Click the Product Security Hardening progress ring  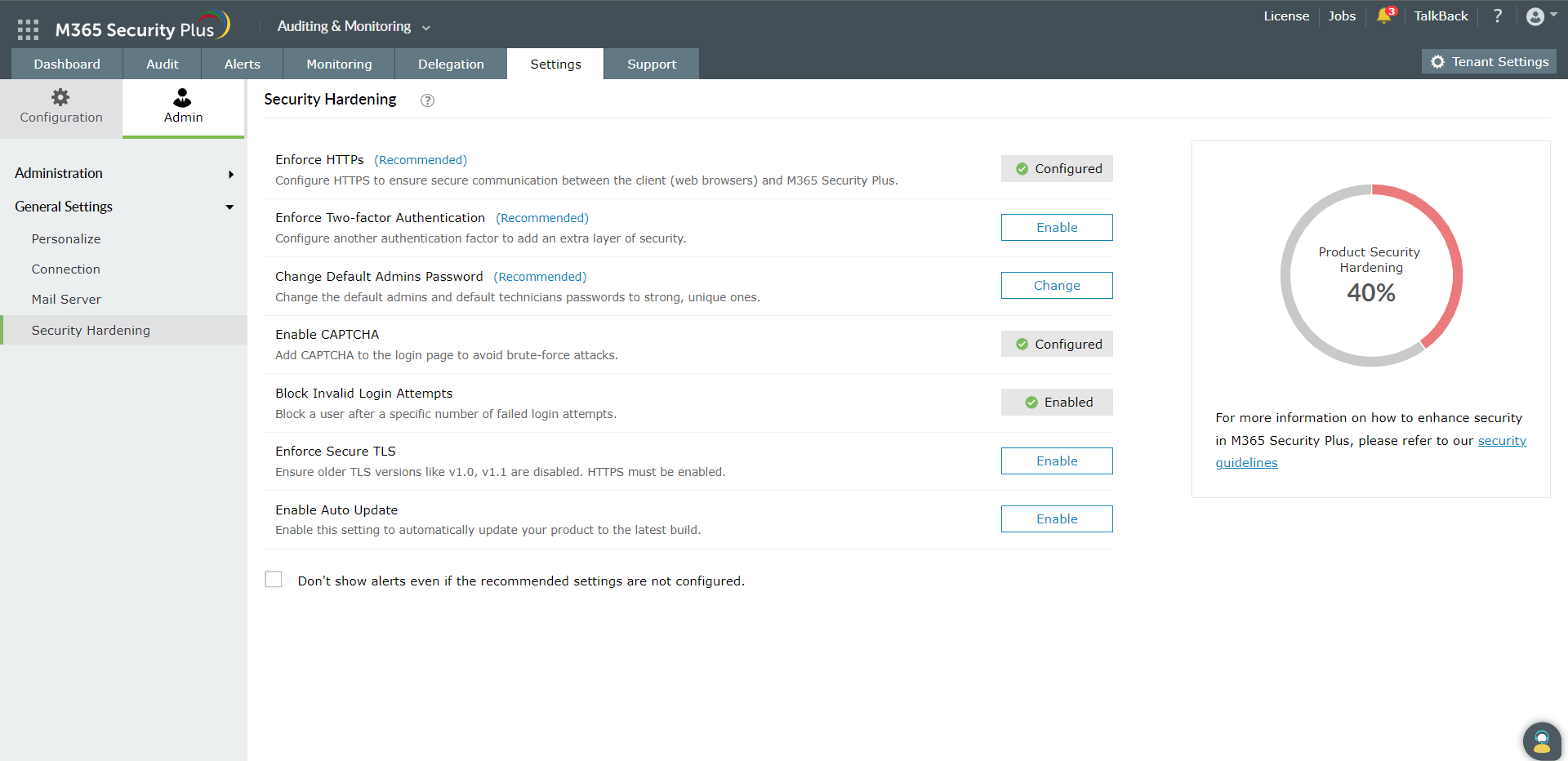tap(1371, 276)
